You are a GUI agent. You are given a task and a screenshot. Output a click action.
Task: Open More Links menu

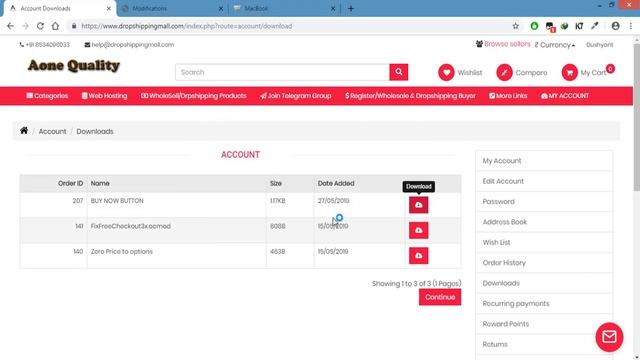[x=508, y=96]
